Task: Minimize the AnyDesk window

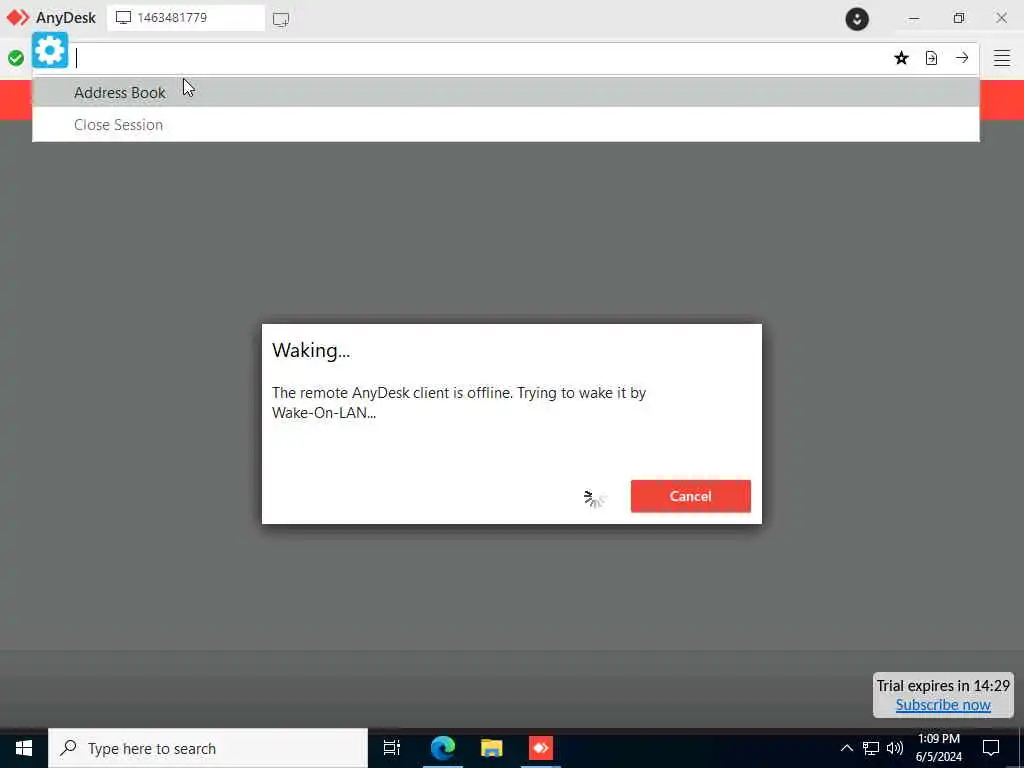Action: [914, 18]
